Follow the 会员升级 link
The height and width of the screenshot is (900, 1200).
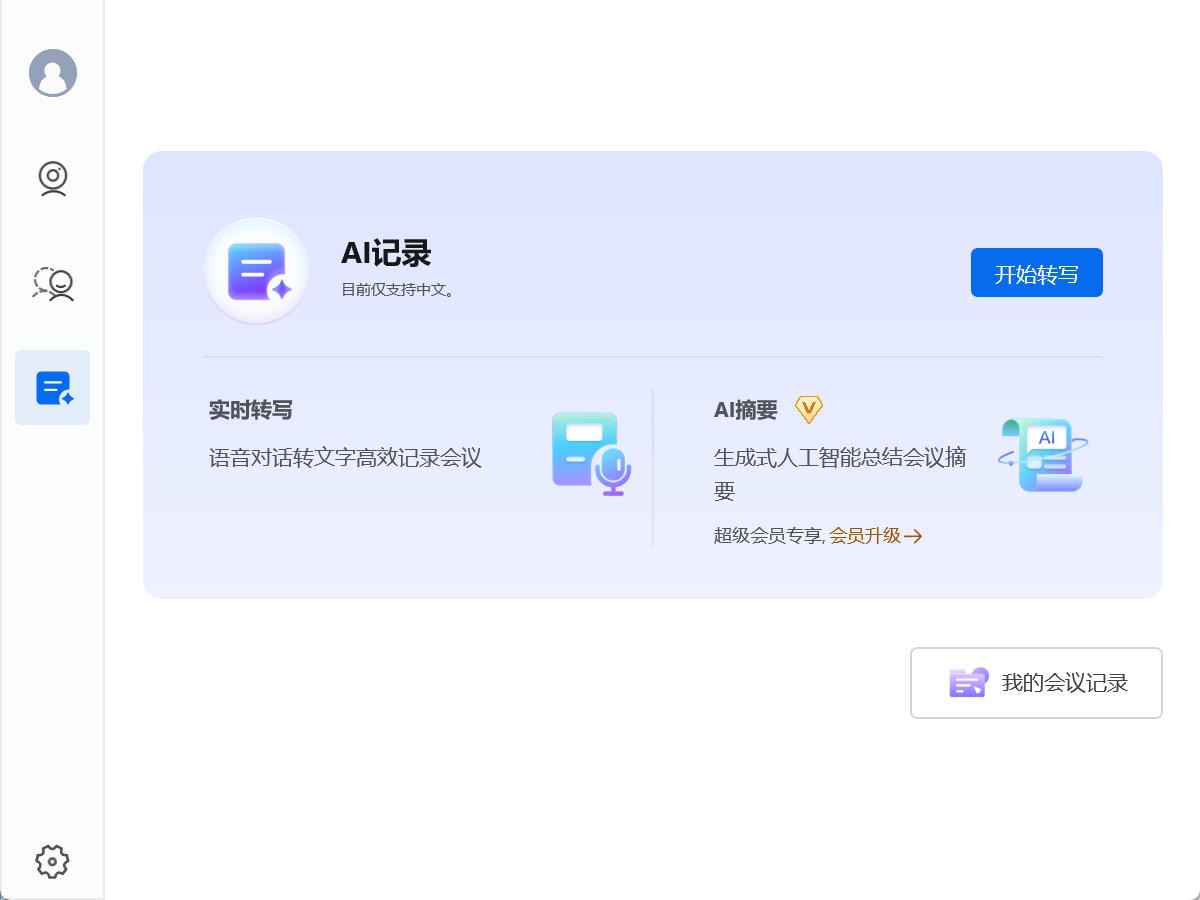point(865,536)
